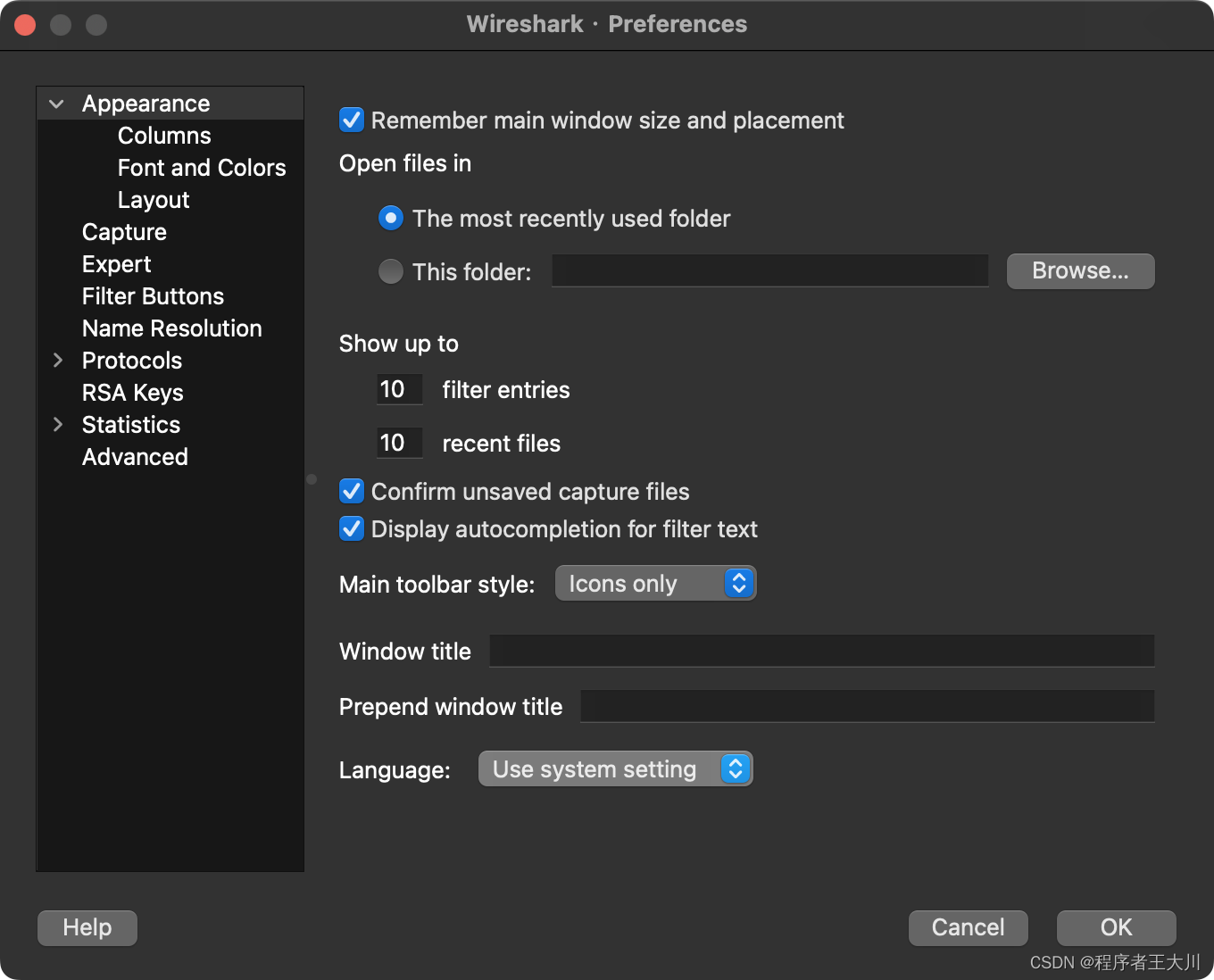Choose the most recently used folder option
The height and width of the screenshot is (980, 1214).
(391, 219)
